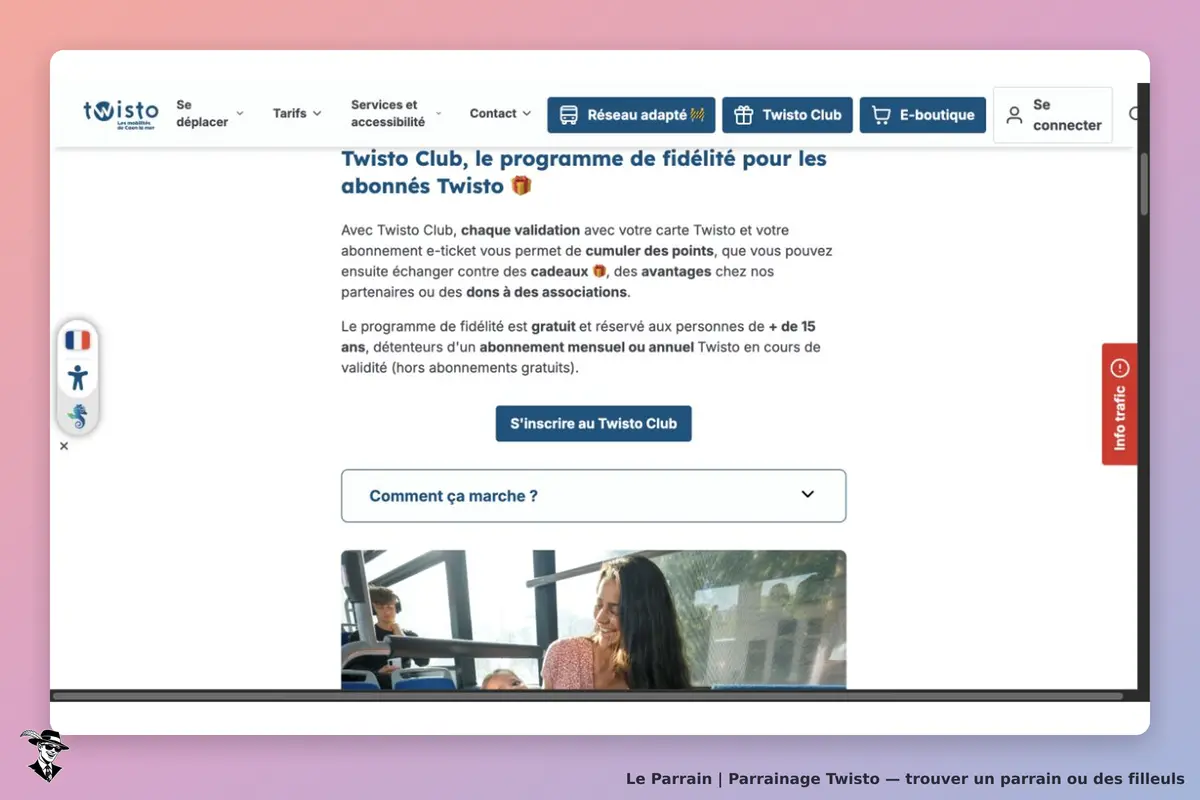Open the red Info trafic side tab
This screenshot has height=800, width=1200.
pos(1120,404)
